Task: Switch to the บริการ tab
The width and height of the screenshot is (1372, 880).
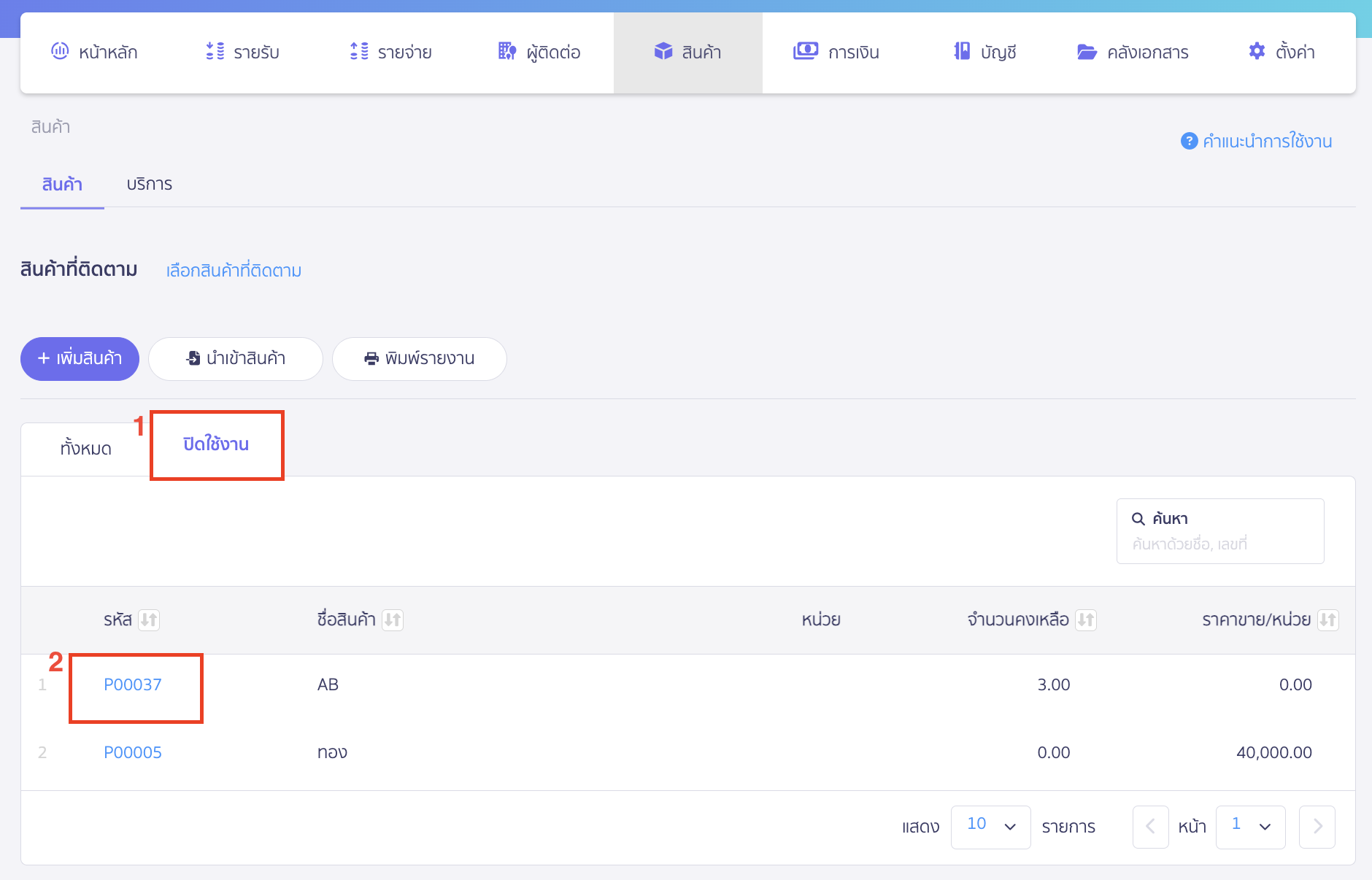Action: [x=149, y=184]
